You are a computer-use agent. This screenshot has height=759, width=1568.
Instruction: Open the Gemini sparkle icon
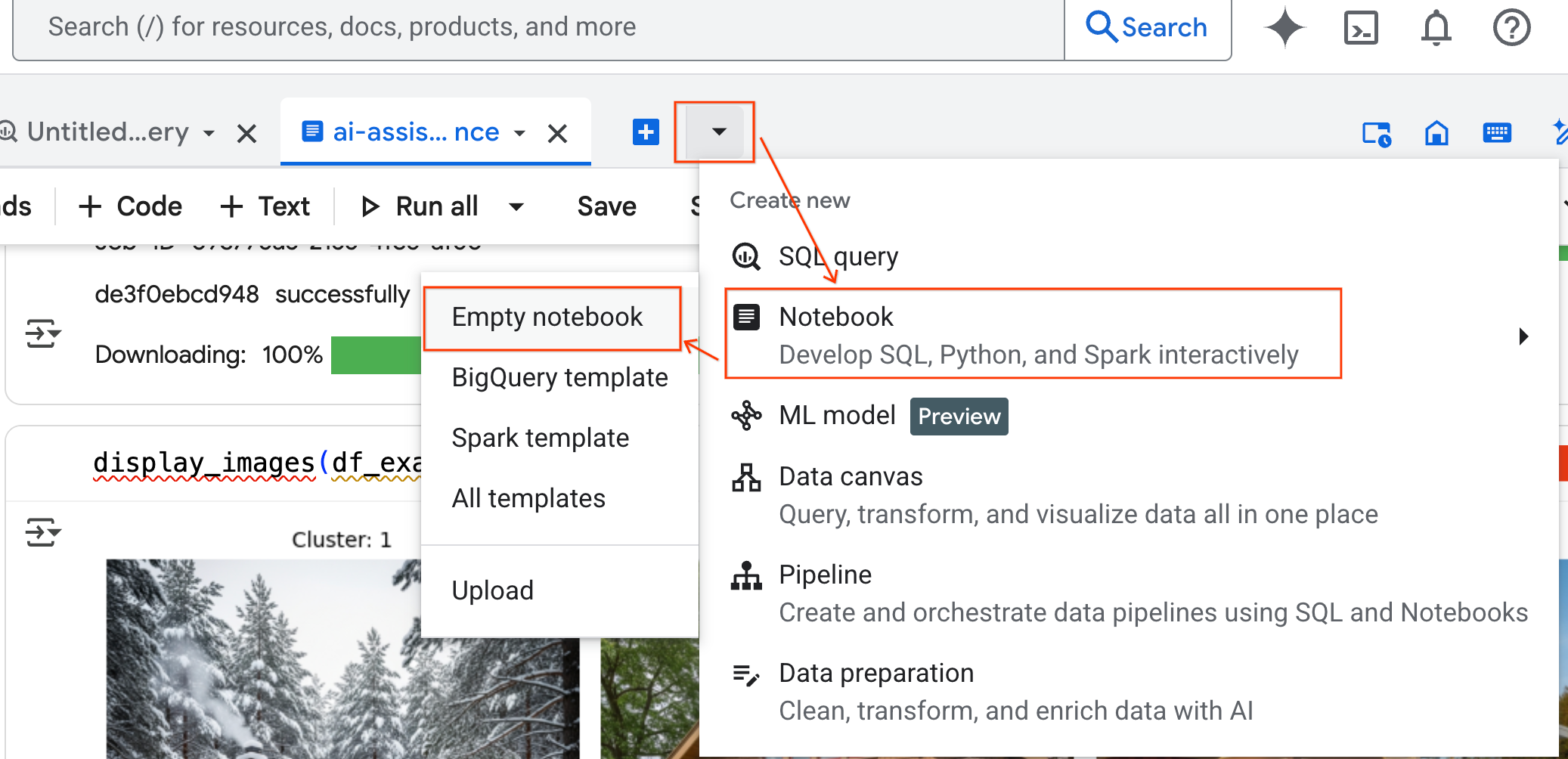pos(1284,27)
